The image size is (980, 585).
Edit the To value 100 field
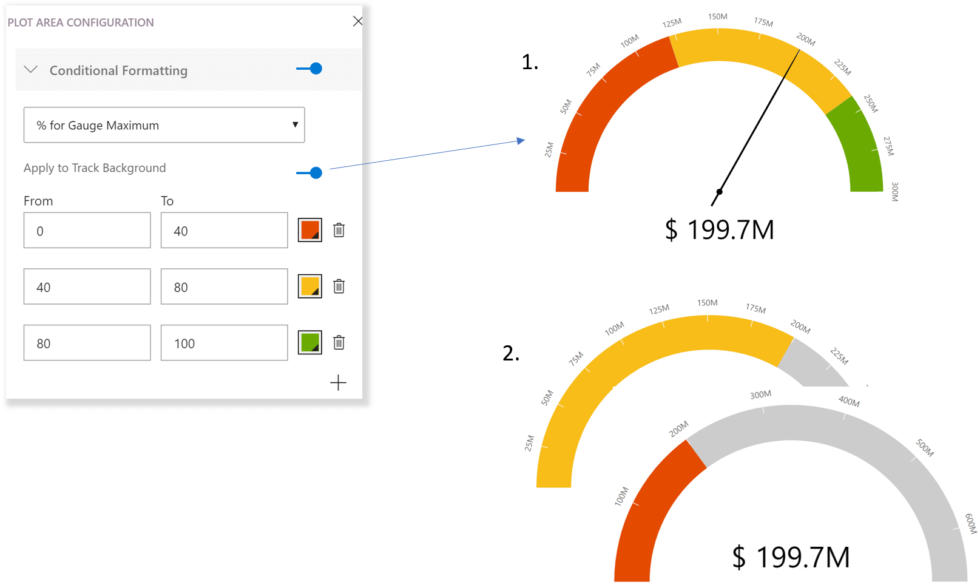coord(223,342)
